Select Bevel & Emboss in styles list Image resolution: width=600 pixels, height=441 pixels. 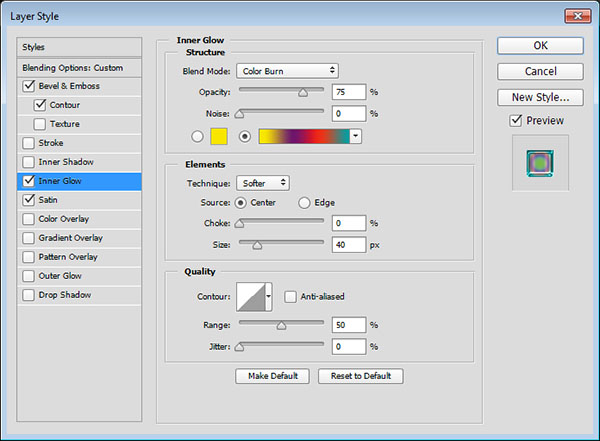(x=69, y=86)
